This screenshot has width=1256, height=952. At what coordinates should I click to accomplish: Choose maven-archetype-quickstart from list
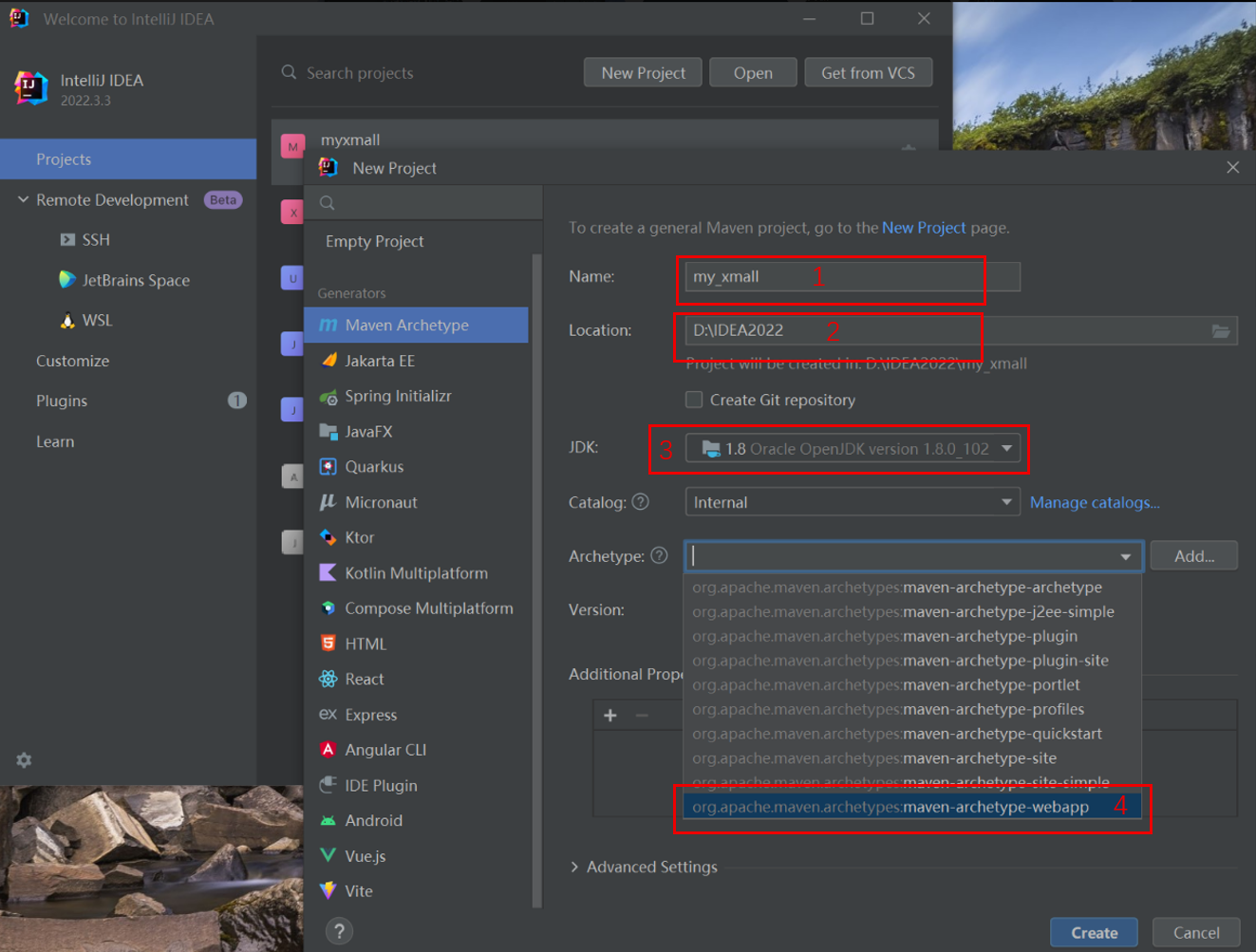pos(911,734)
